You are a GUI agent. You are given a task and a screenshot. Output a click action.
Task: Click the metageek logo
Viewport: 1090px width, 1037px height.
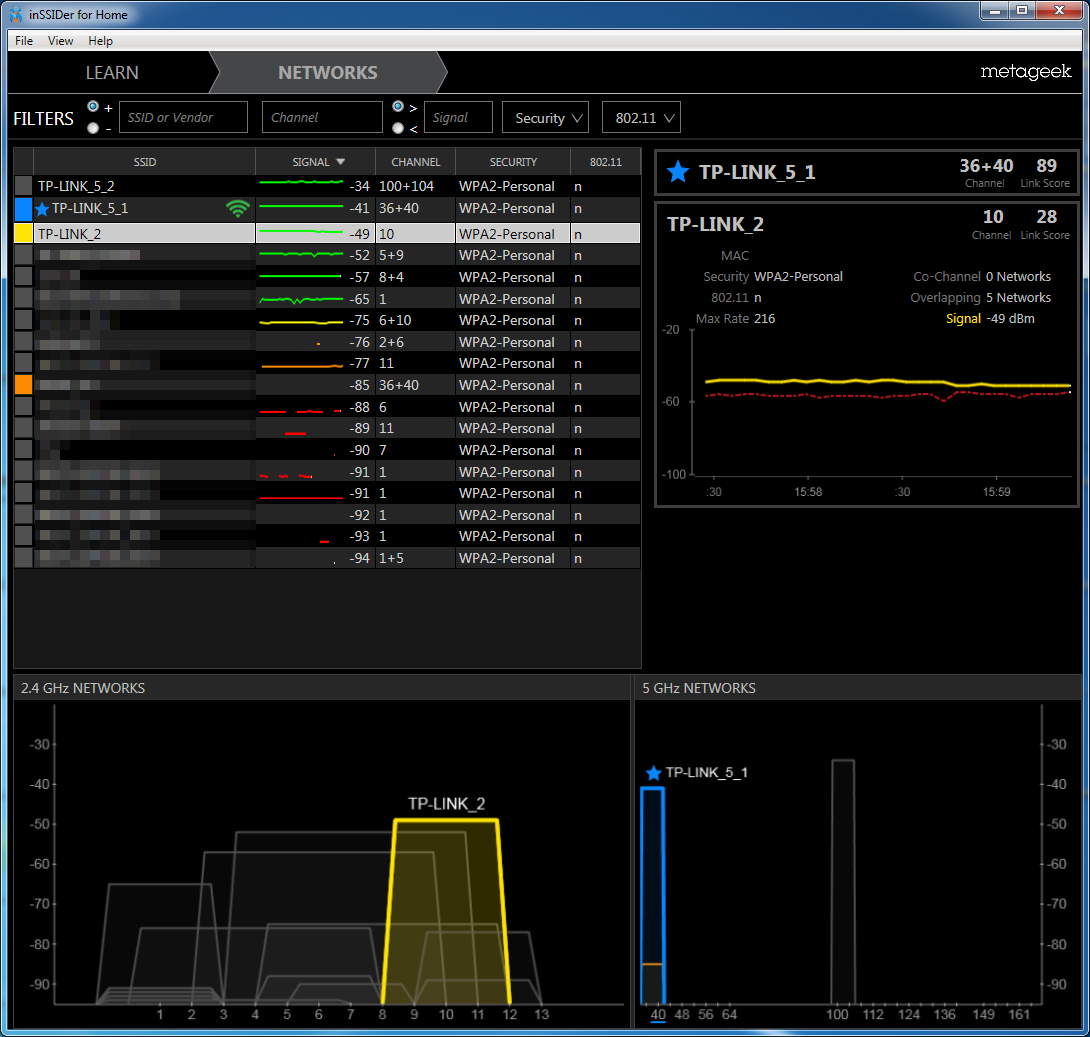[x=1025, y=72]
